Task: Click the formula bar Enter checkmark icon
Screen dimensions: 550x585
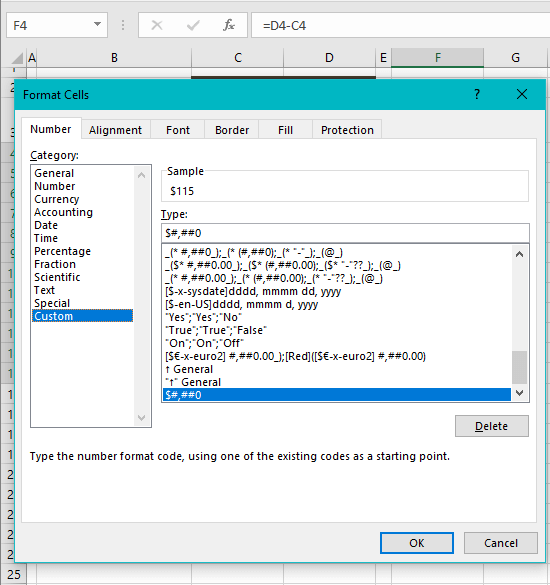Action: (x=193, y=25)
